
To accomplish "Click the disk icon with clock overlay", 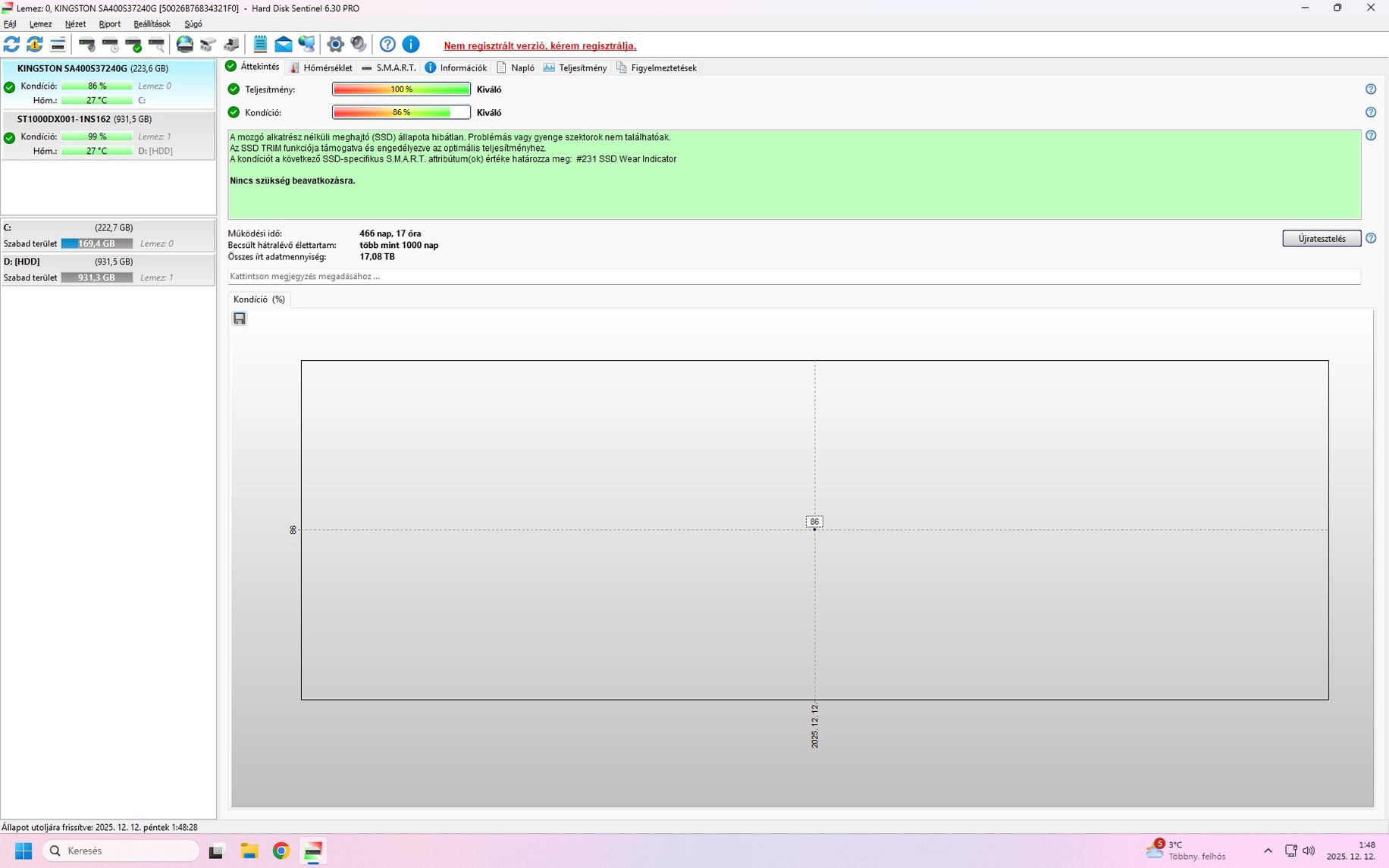I will tap(111, 44).
